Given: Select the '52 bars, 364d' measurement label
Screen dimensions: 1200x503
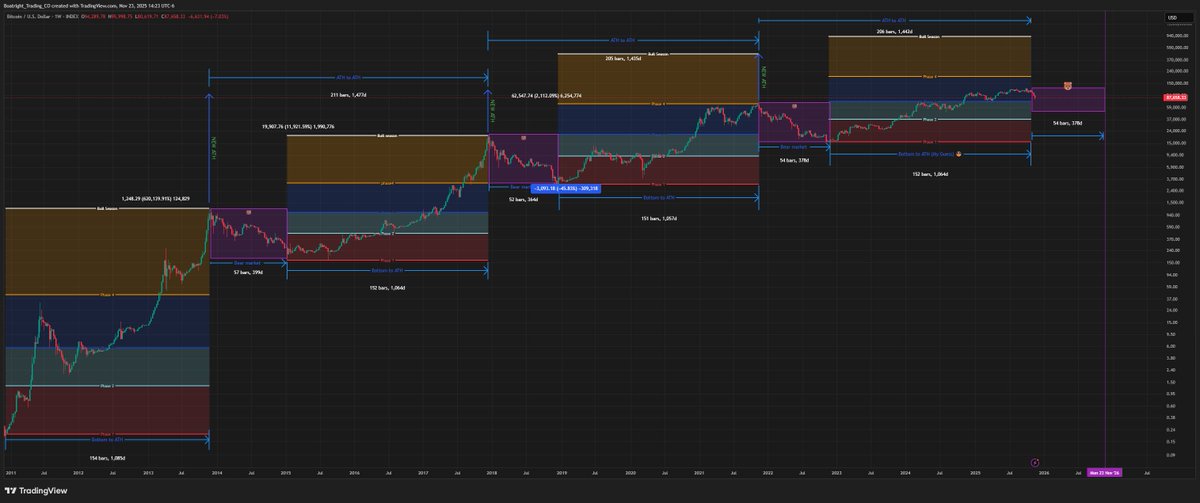Looking at the screenshot, I should click(x=523, y=199).
